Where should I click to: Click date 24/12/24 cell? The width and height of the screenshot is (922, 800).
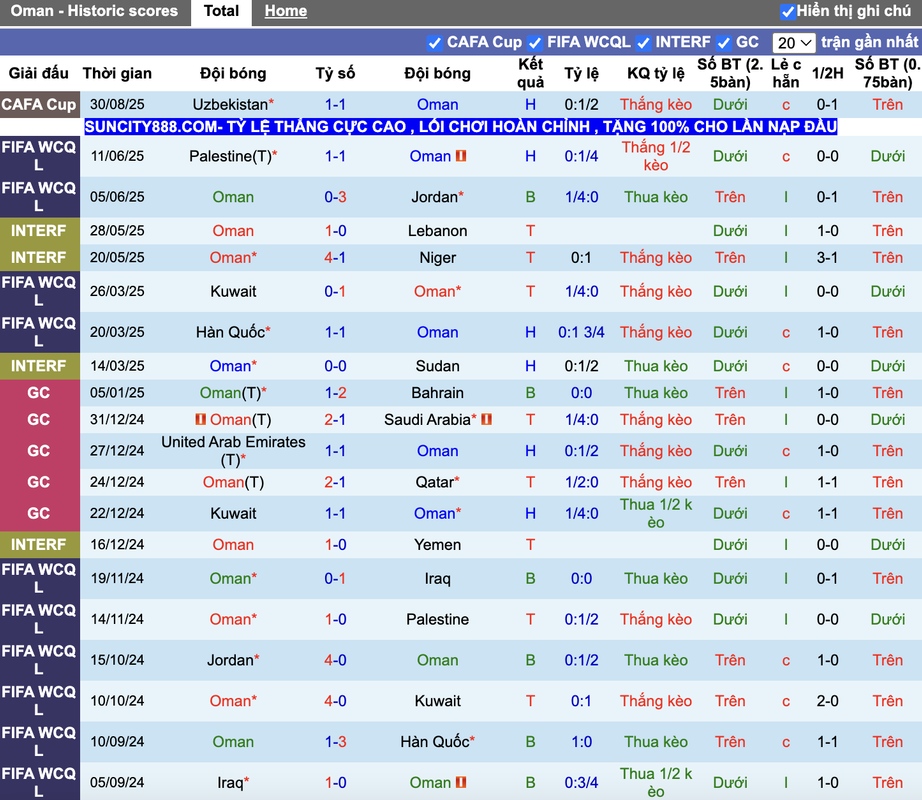coord(117,483)
